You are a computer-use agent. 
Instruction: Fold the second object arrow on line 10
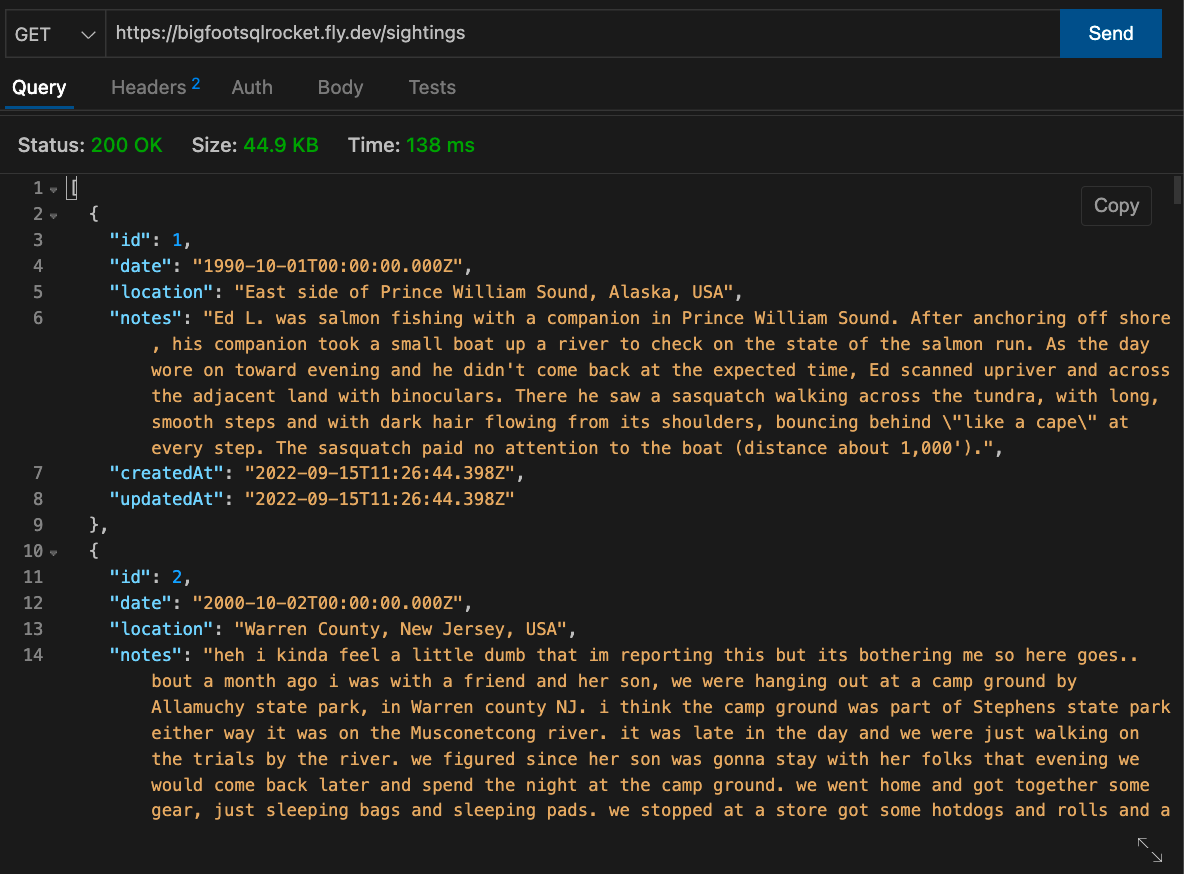click(x=53, y=552)
